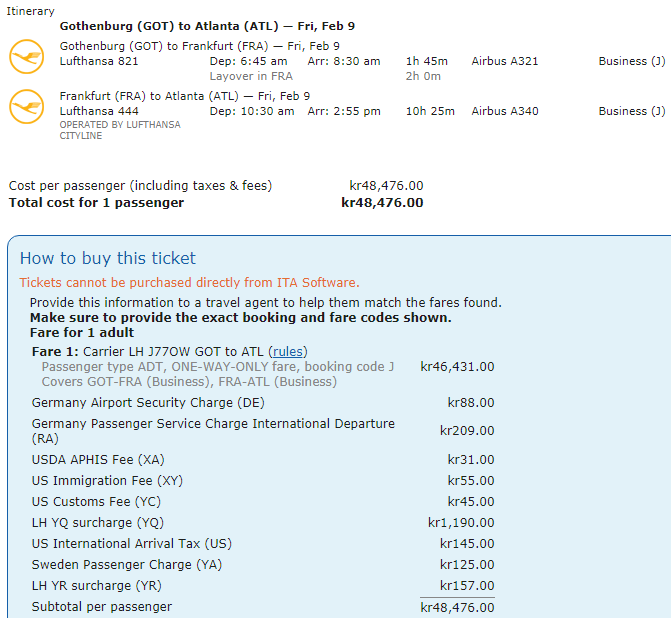The width and height of the screenshot is (671, 618).
Task: Click 'Gothenburg (GOT) to Frankfurt (FRA)' segment title
Action: [164, 46]
